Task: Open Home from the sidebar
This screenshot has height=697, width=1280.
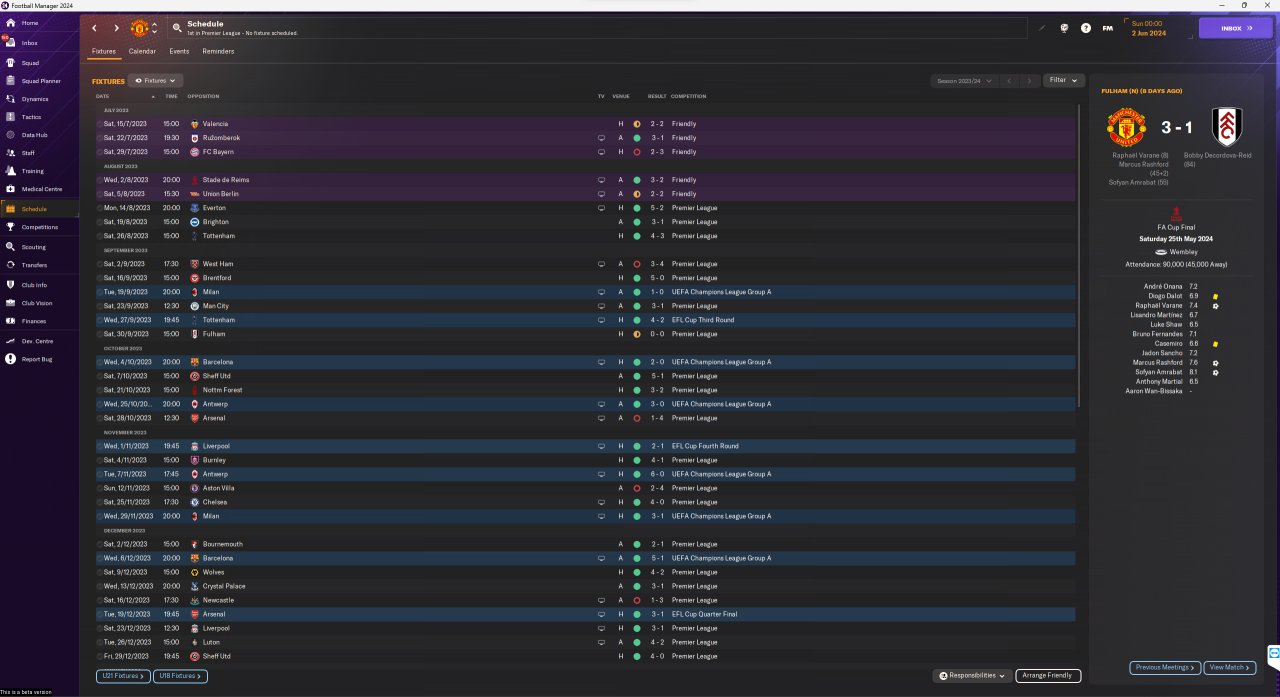Action: coord(30,23)
